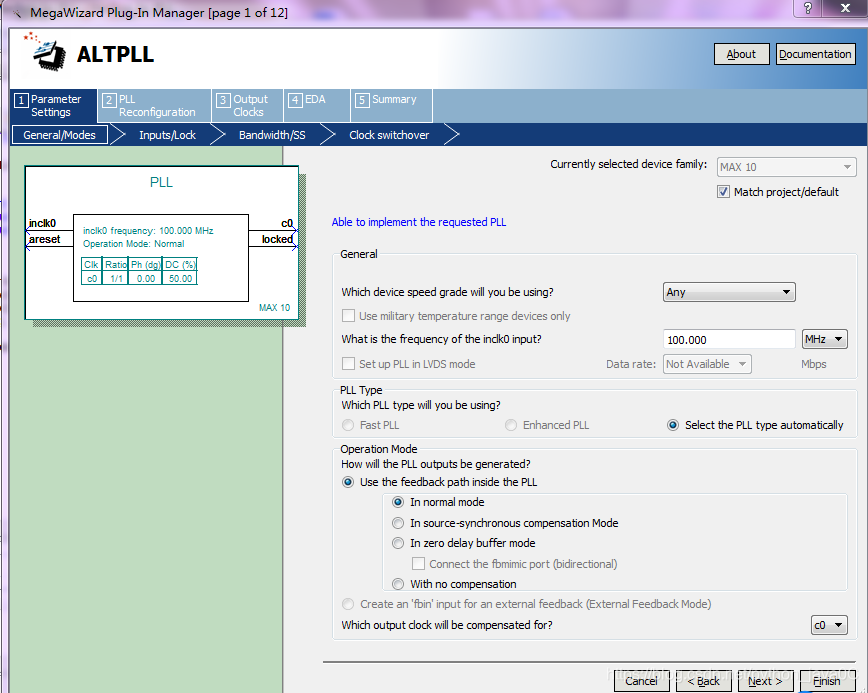
Task: Toggle Connect the fbmimic port checkbox
Action: [418, 564]
